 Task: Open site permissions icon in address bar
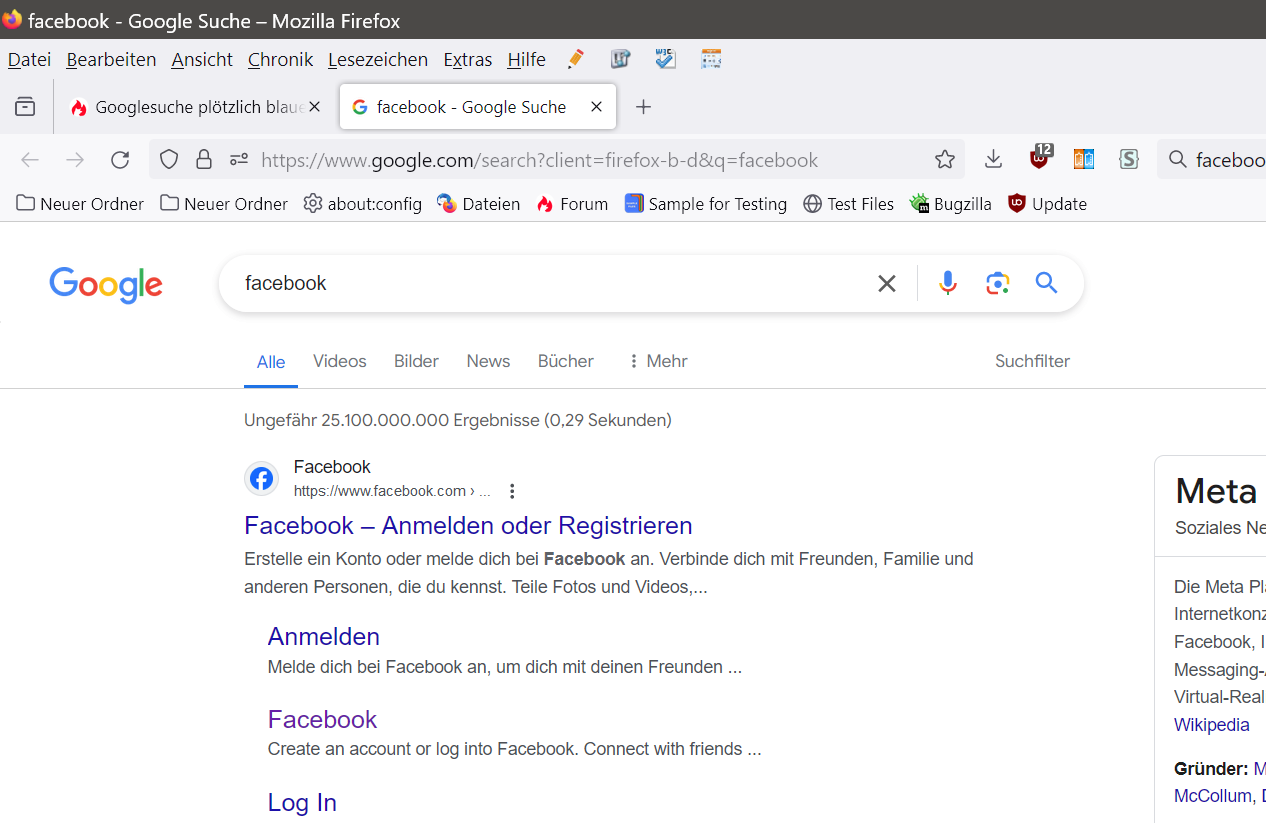tap(239, 160)
